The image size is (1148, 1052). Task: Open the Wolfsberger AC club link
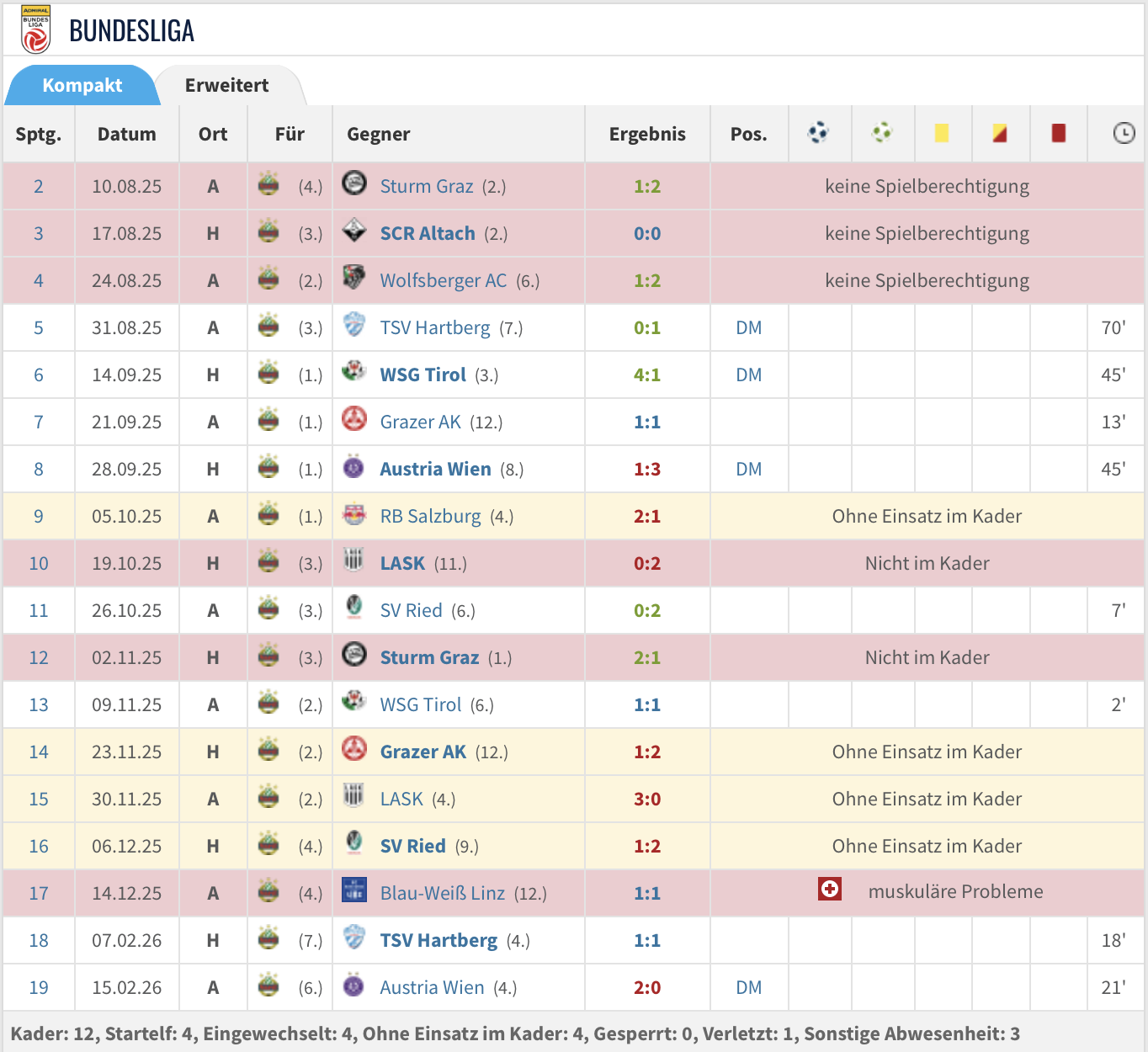[444, 280]
